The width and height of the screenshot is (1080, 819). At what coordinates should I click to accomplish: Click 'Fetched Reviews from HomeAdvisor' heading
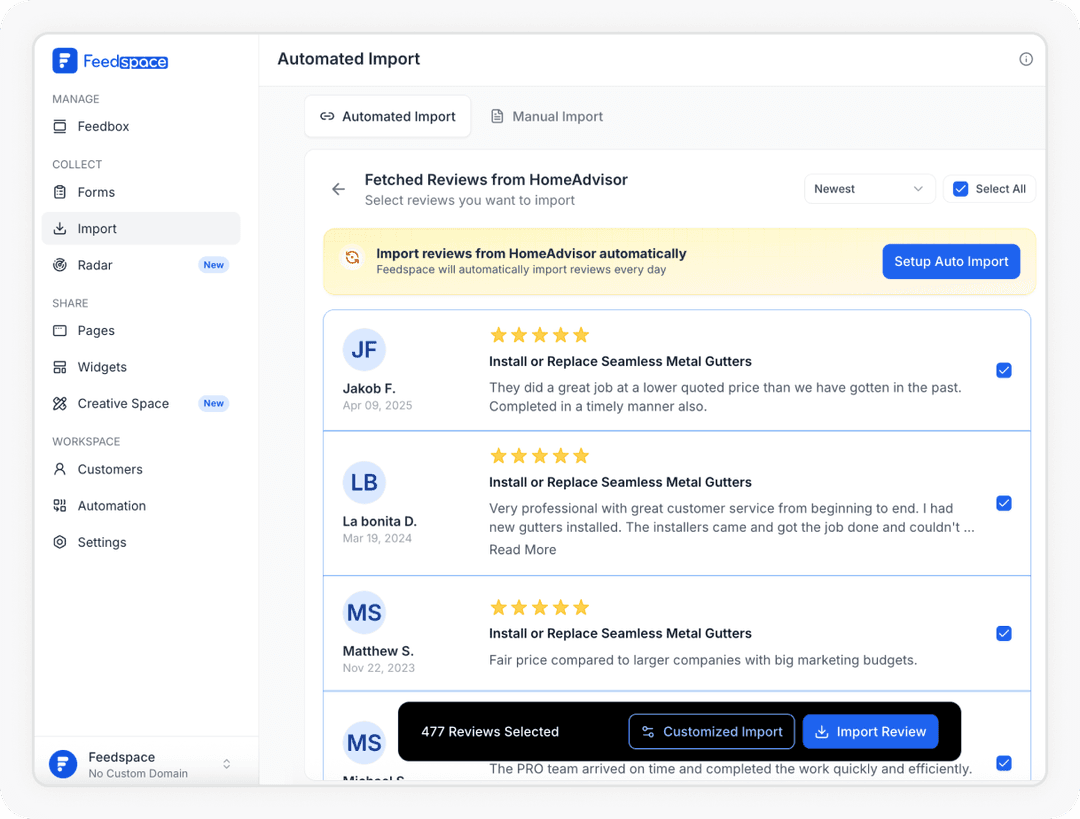(x=496, y=180)
